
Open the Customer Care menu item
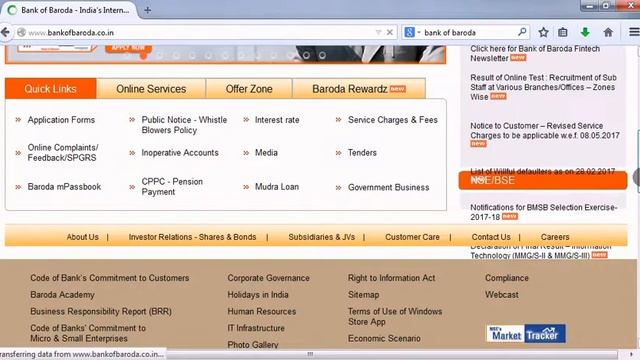[x=412, y=237]
